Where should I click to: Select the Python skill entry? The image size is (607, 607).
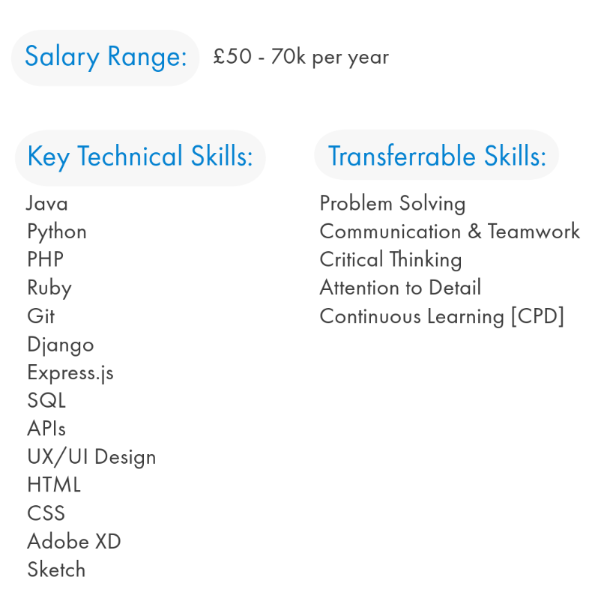point(57,232)
